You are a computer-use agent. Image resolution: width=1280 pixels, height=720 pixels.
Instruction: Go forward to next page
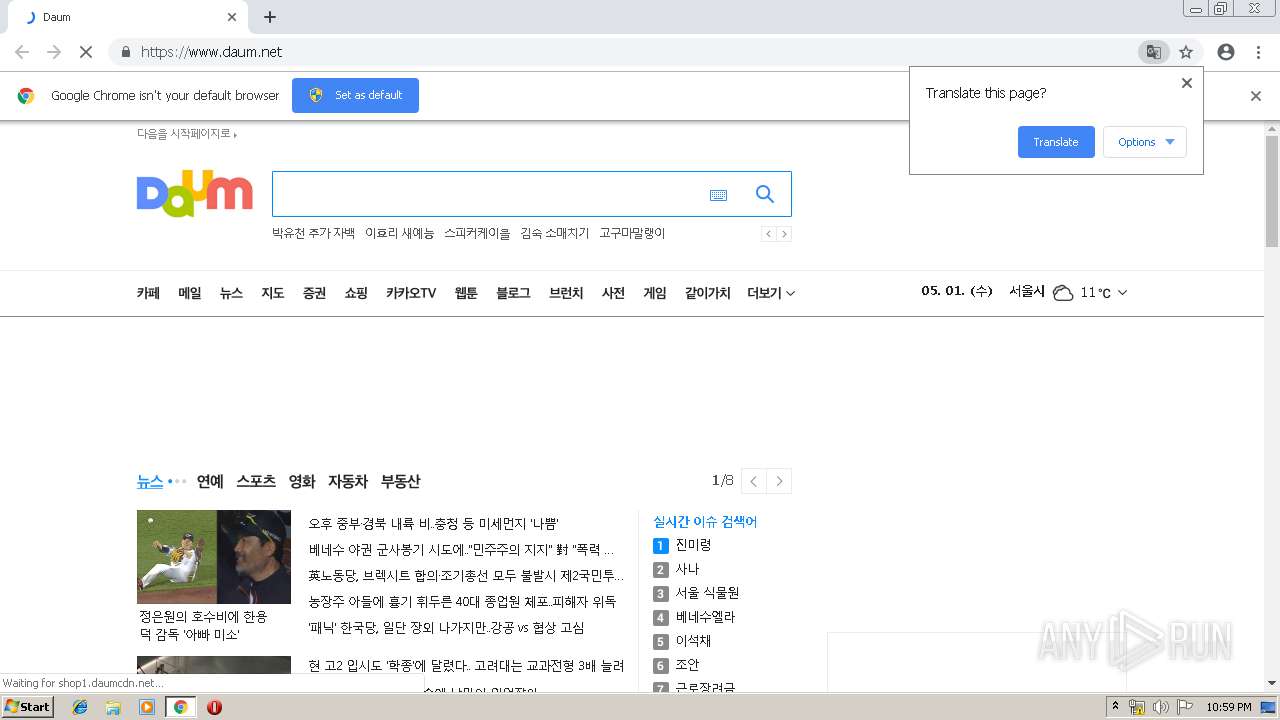pos(54,52)
